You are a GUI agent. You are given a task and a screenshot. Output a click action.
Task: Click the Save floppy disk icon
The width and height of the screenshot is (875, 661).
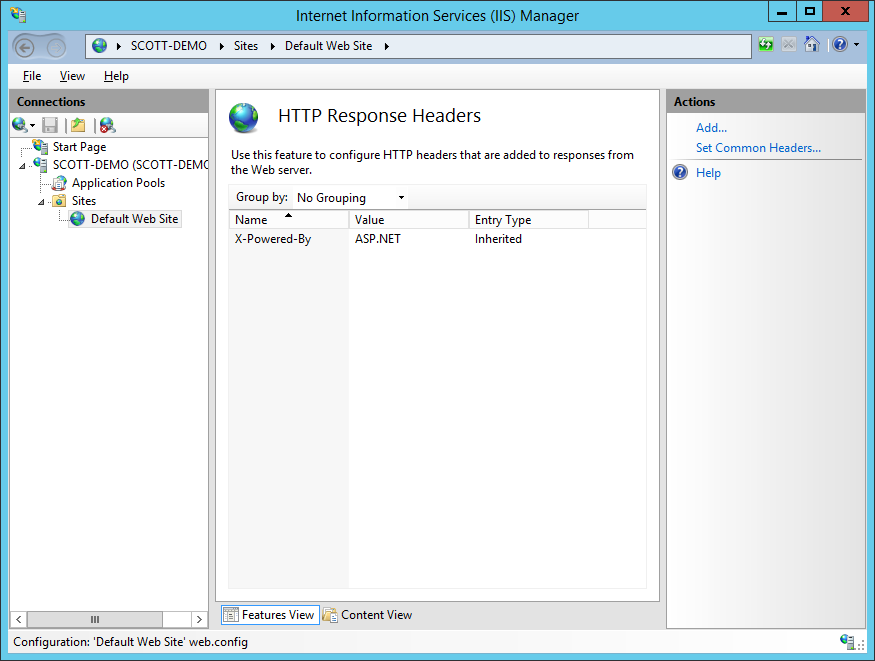point(50,126)
